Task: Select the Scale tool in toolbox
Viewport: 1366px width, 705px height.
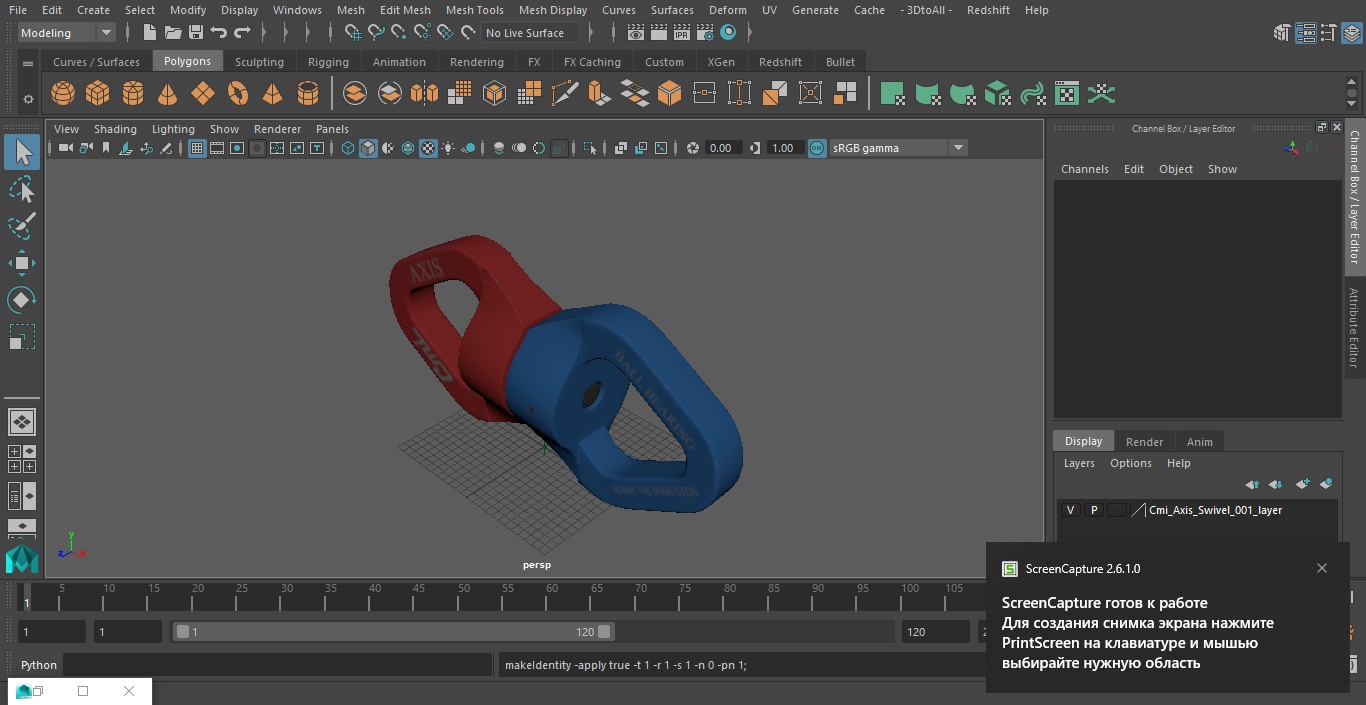Action: pyautogui.click(x=22, y=336)
